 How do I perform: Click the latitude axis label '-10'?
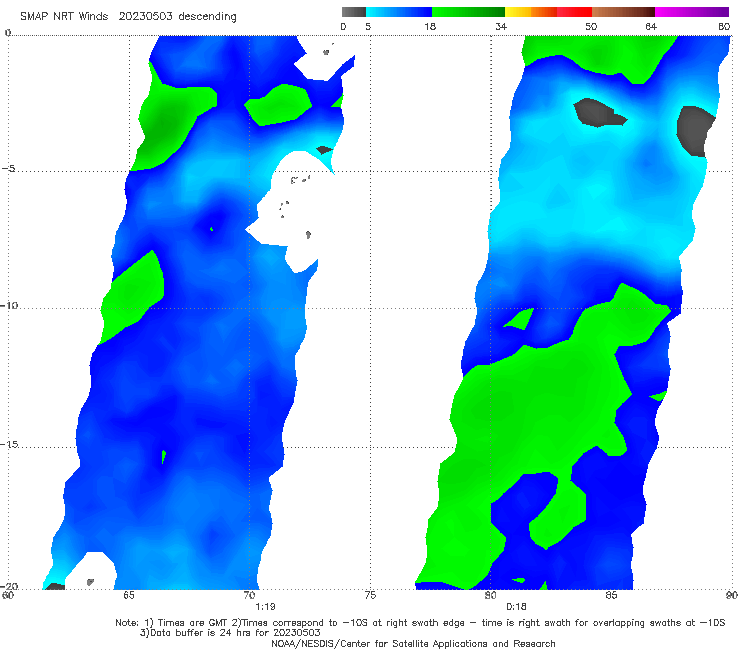(9, 305)
